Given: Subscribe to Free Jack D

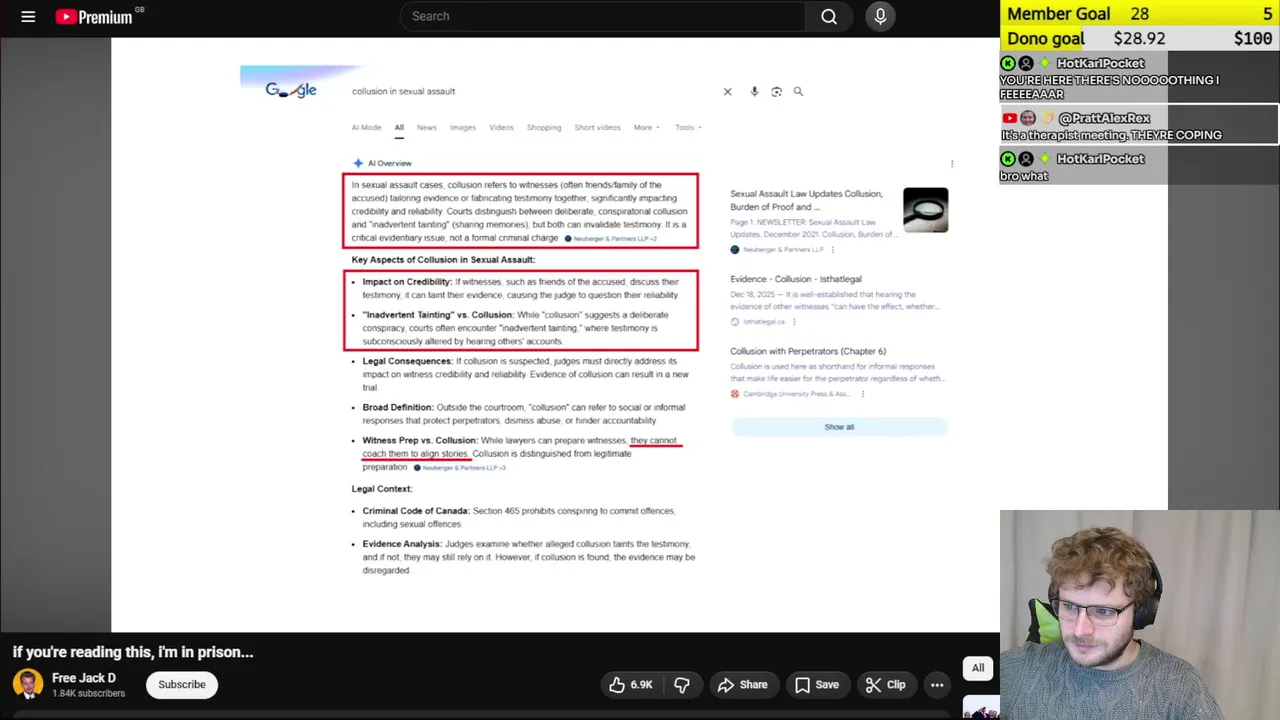Looking at the screenshot, I should (x=182, y=685).
